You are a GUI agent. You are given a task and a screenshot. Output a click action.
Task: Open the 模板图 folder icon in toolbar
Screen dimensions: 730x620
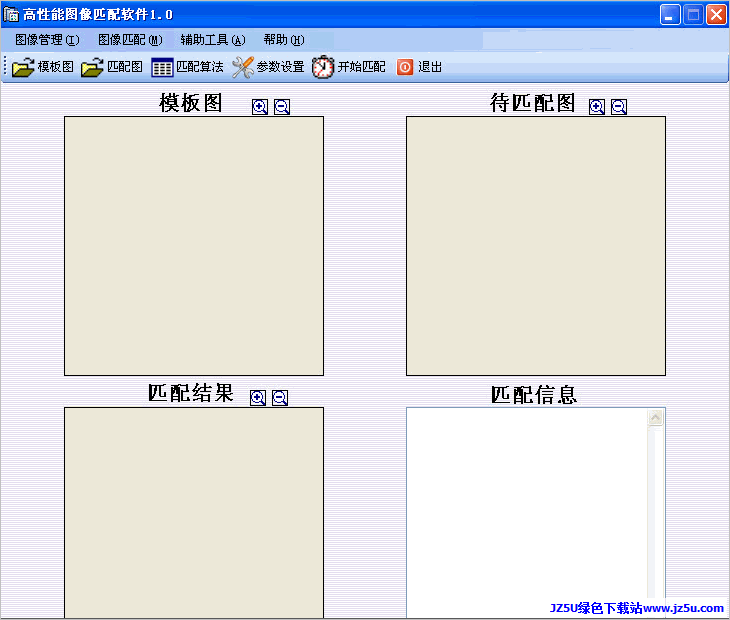[23, 67]
